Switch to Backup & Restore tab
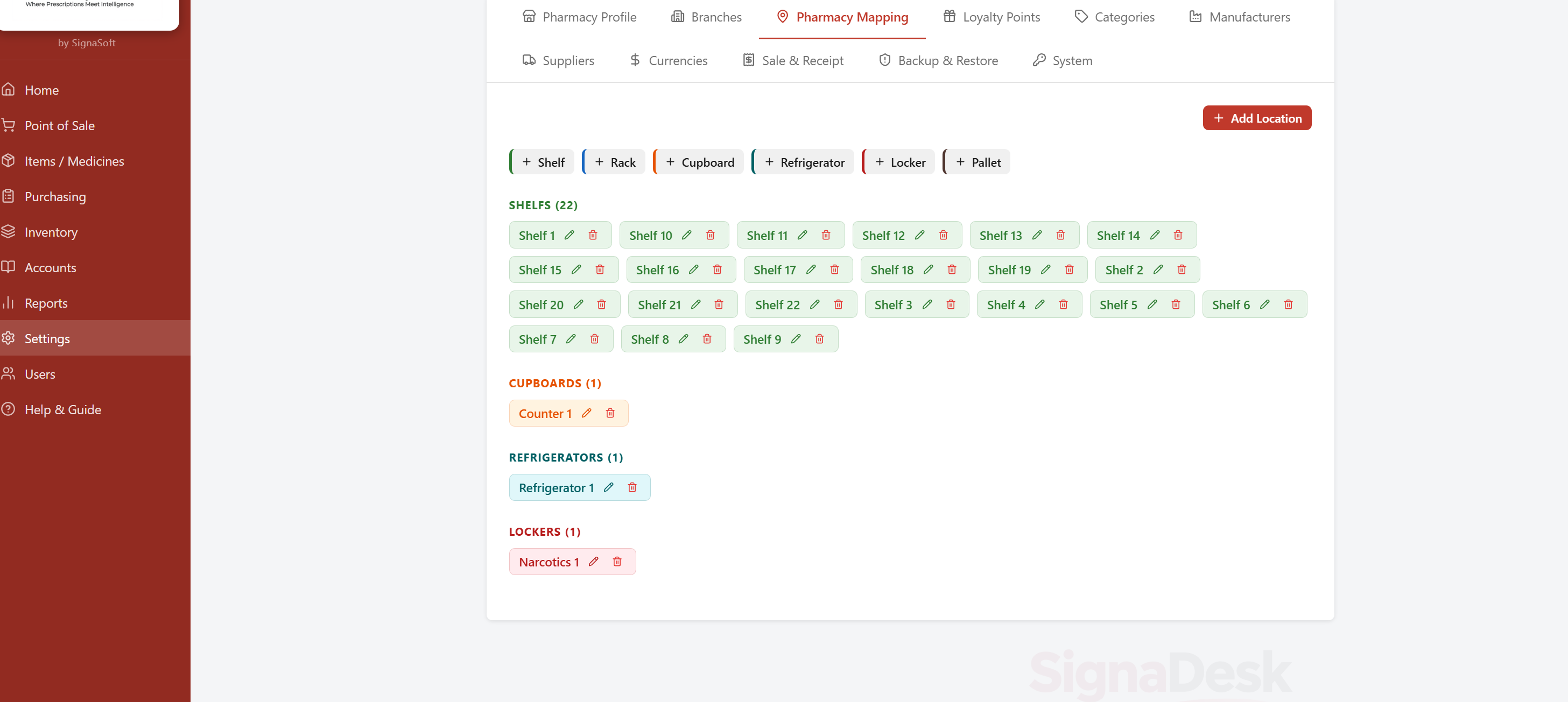This screenshot has height=702, width=1568. pyautogui.click(x=938, y=61)
